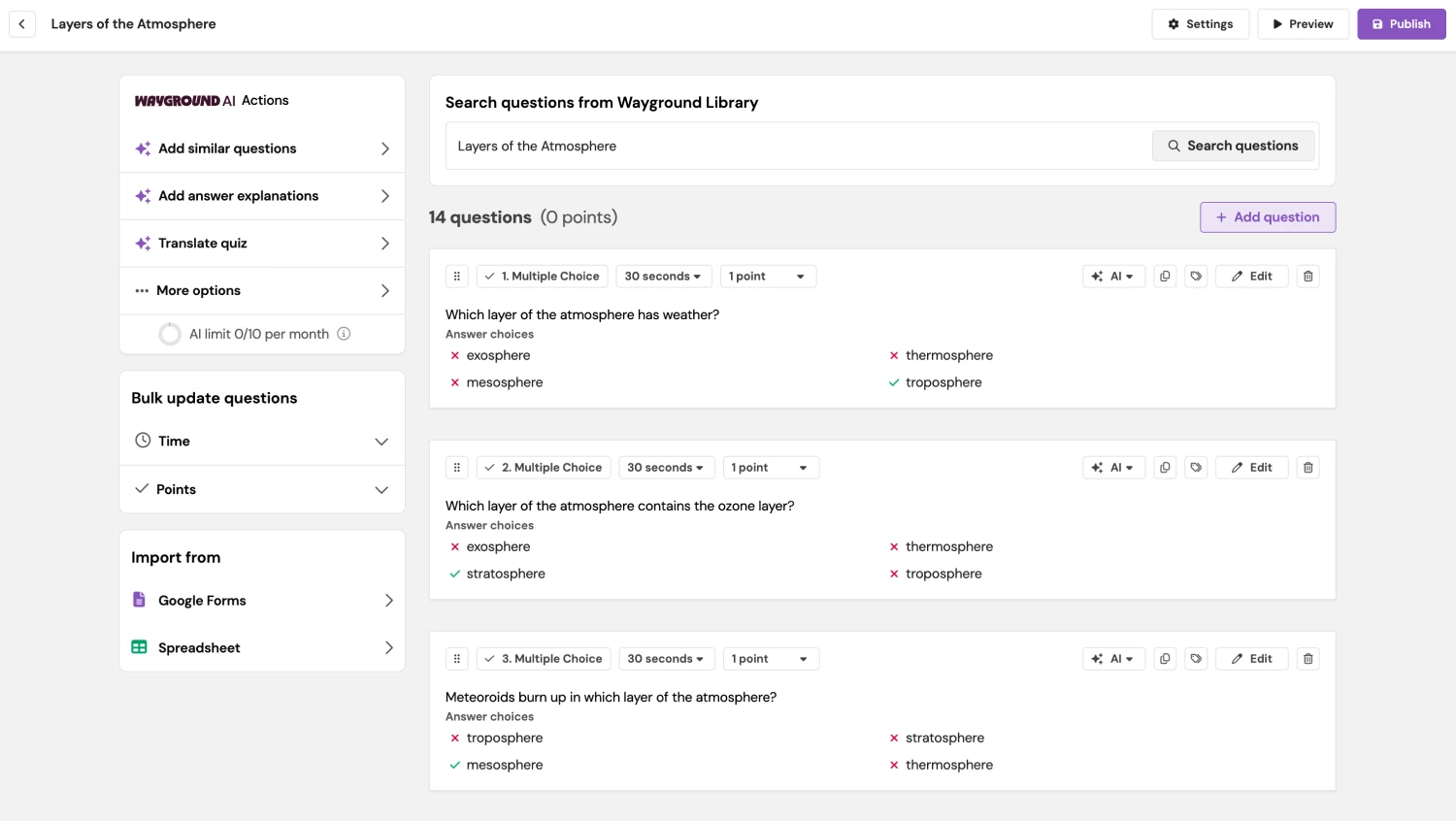Click the Add question button

coord(1267,217)
